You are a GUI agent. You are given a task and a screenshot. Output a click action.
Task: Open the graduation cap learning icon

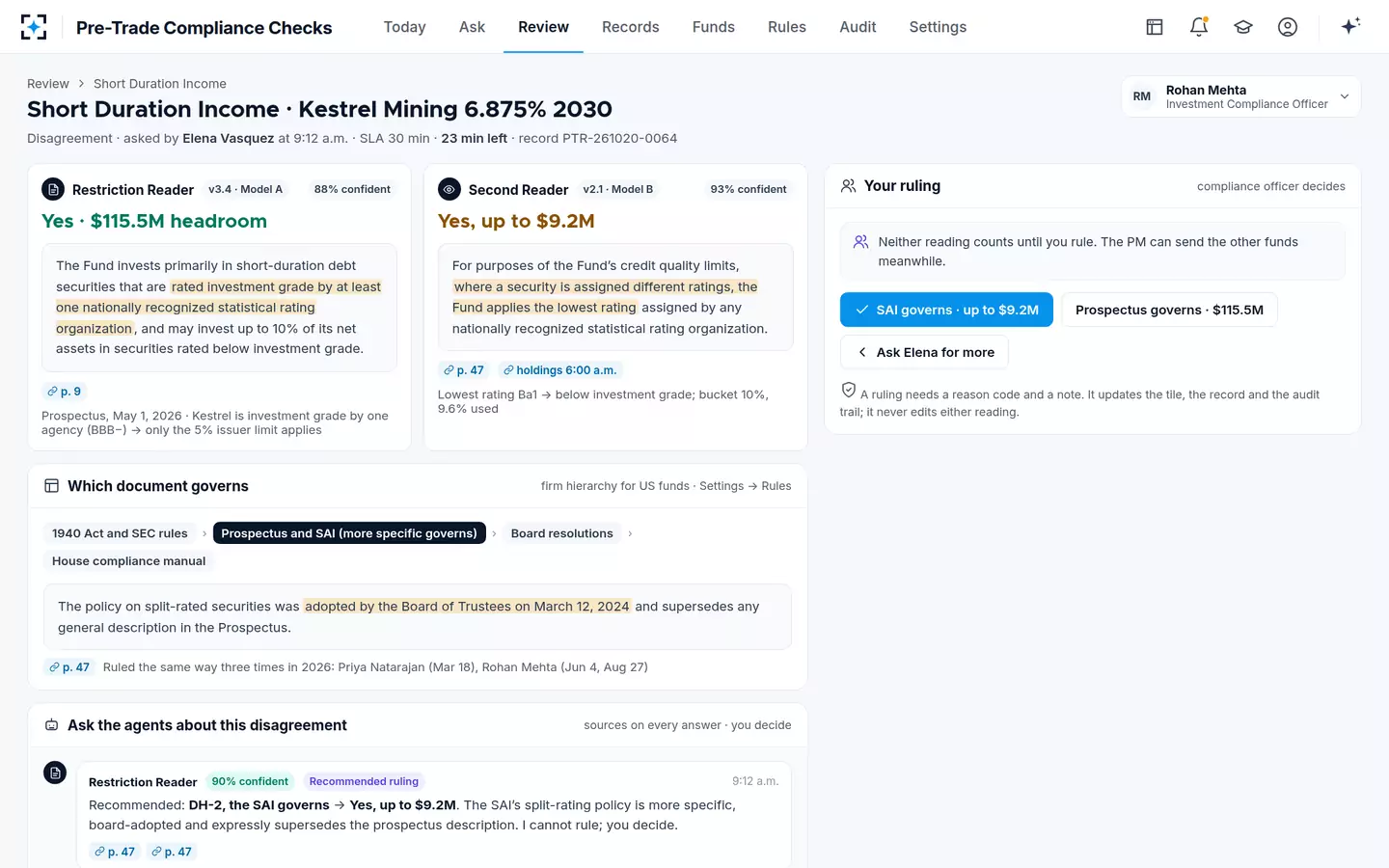click(x=1243, y=27)
